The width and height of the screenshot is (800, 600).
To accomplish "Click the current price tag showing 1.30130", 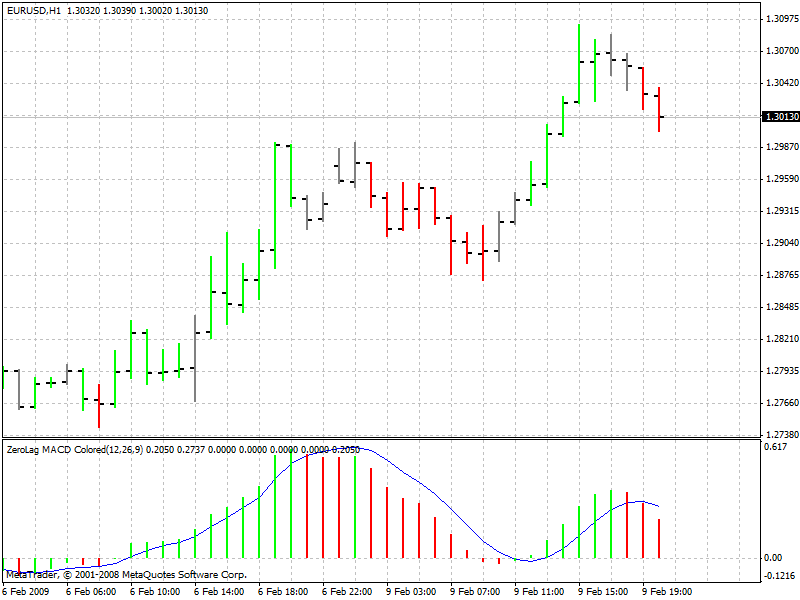I will coord(775,118).
